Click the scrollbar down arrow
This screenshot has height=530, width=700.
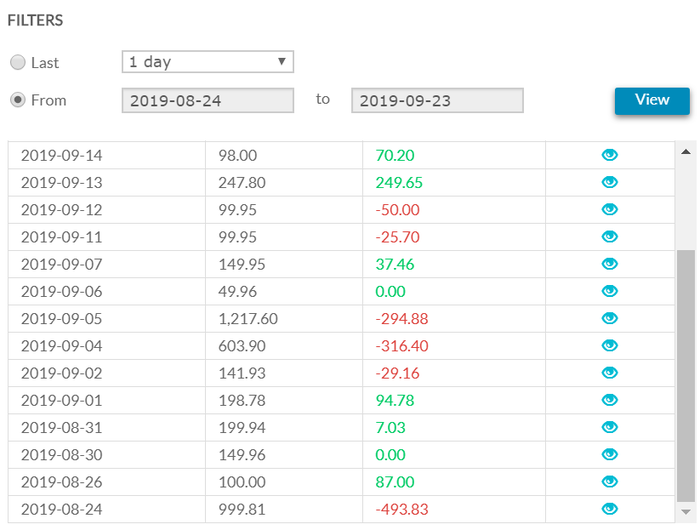pos(686,512)
